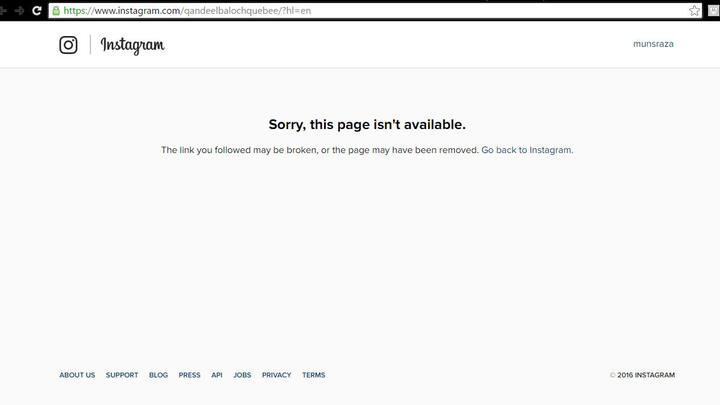Open ABOUT US footer link
Viewport: 720px width, 405px height.
(x=77, y=375)
